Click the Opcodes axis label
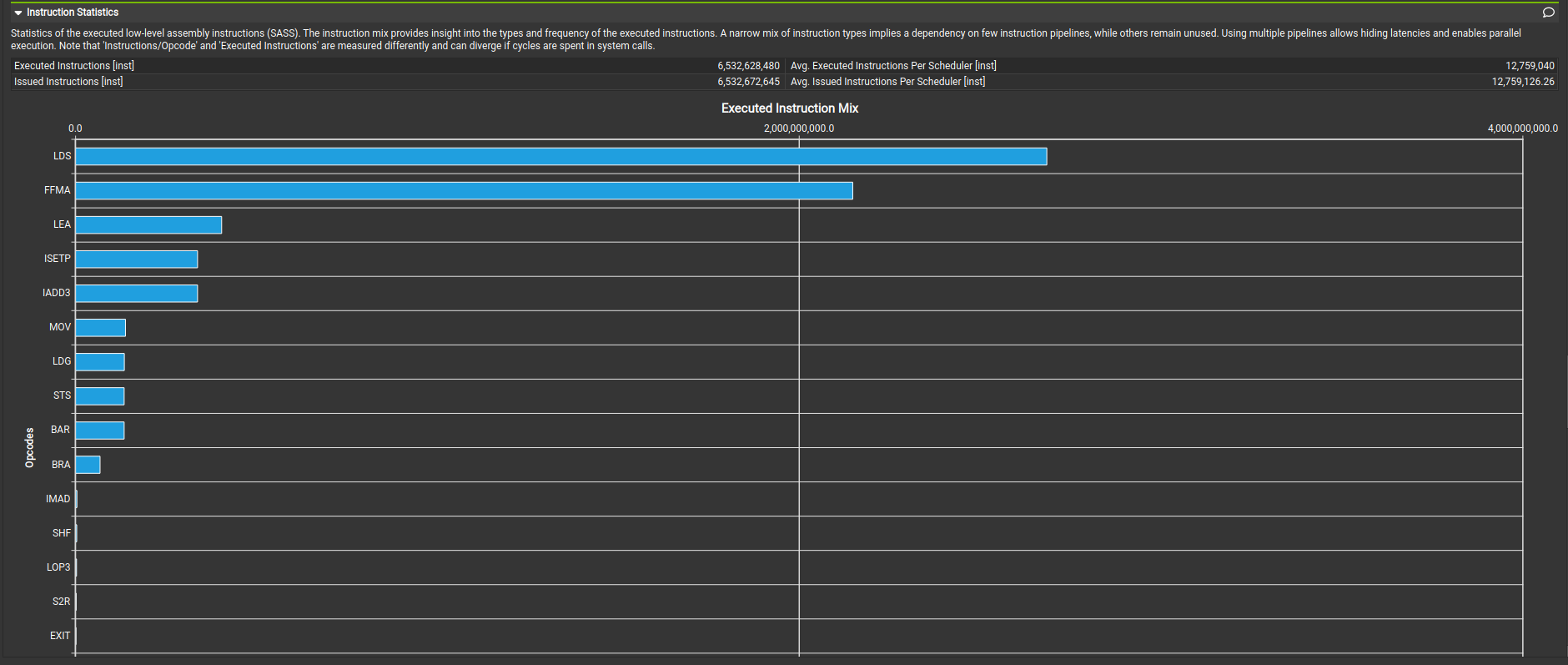The width and height of the screenshot is (1568, 665). tap(30, 447)
